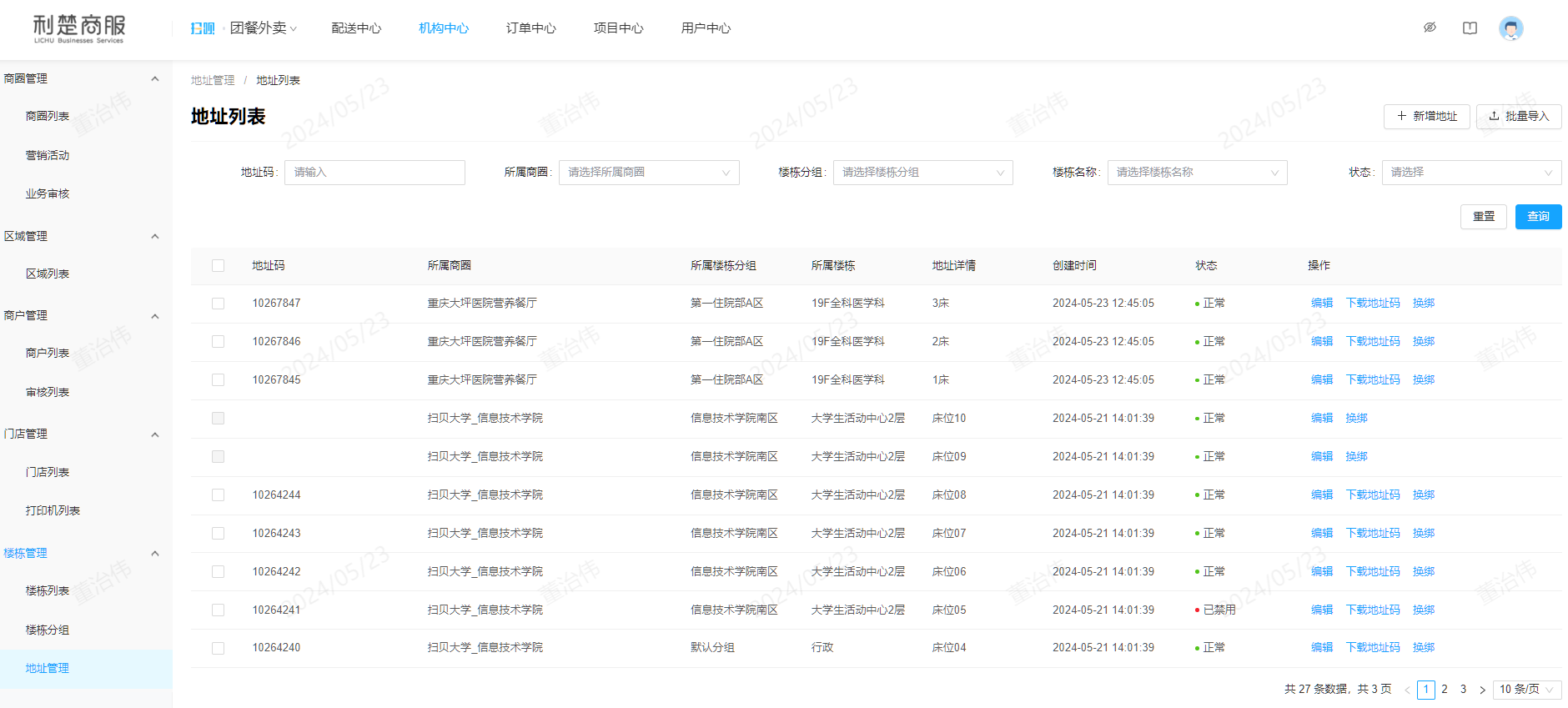Screen dimensions: 1568x708
Task: Open 商户列表 in sidebar
Action: [48, 353]
